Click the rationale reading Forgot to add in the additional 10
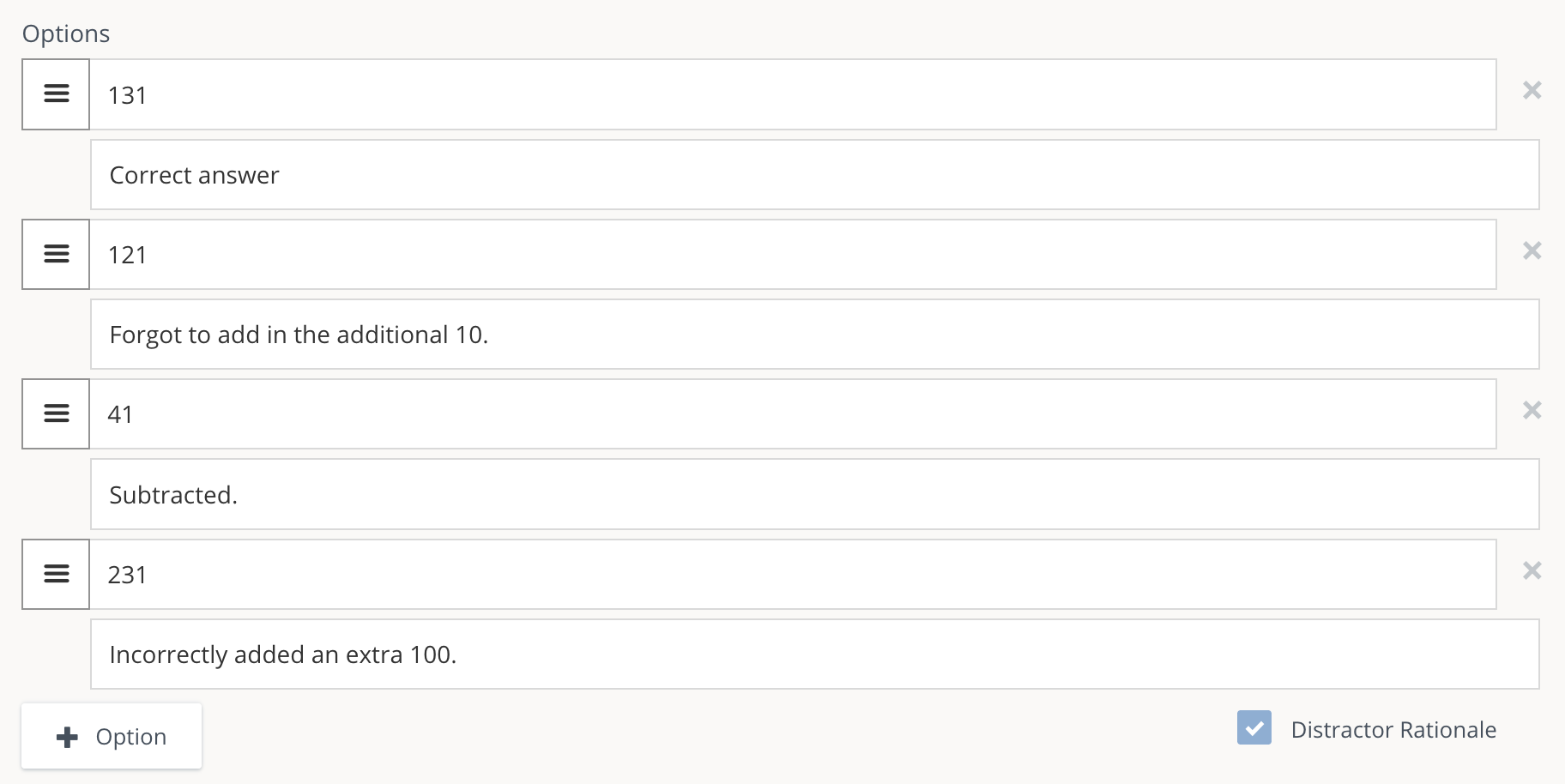Viewport: 1565px width, 784px height. (x=772, y=335)
